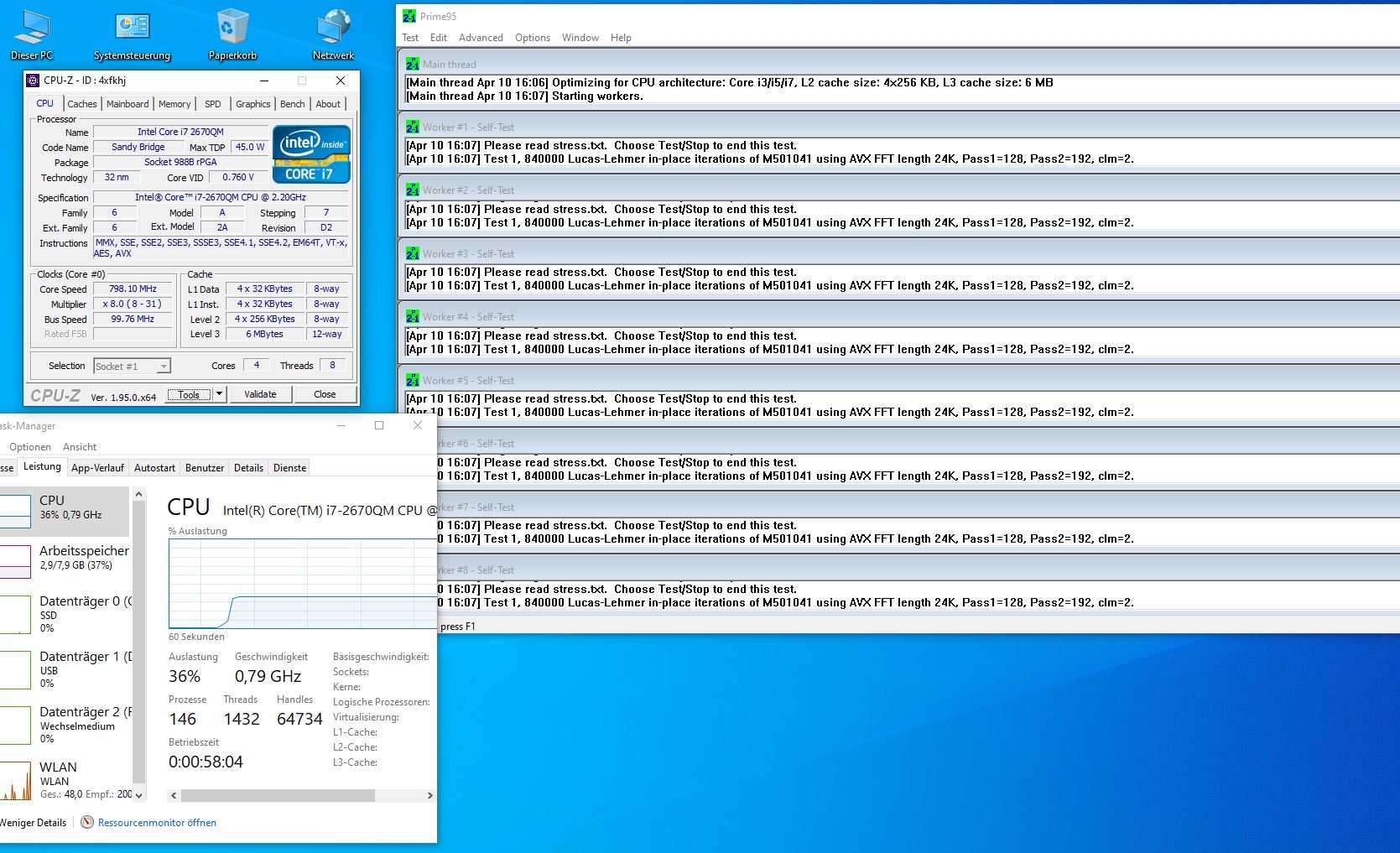Image resolution: width=1400 pixels, height=853 pixels.
Task: Click the sidebar scrollbar up arrow
Action: tap(139, 495)
